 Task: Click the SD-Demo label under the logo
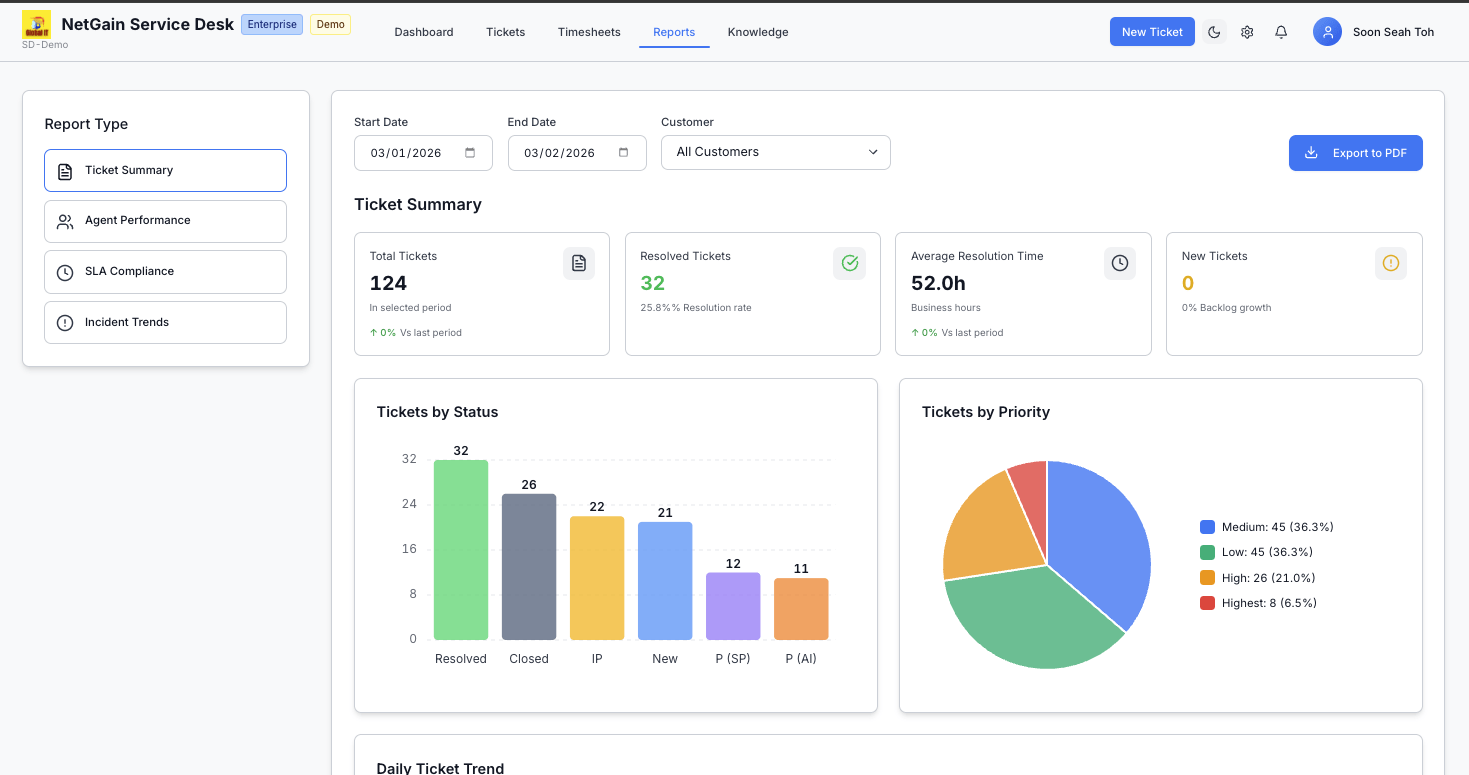(45, 45)
